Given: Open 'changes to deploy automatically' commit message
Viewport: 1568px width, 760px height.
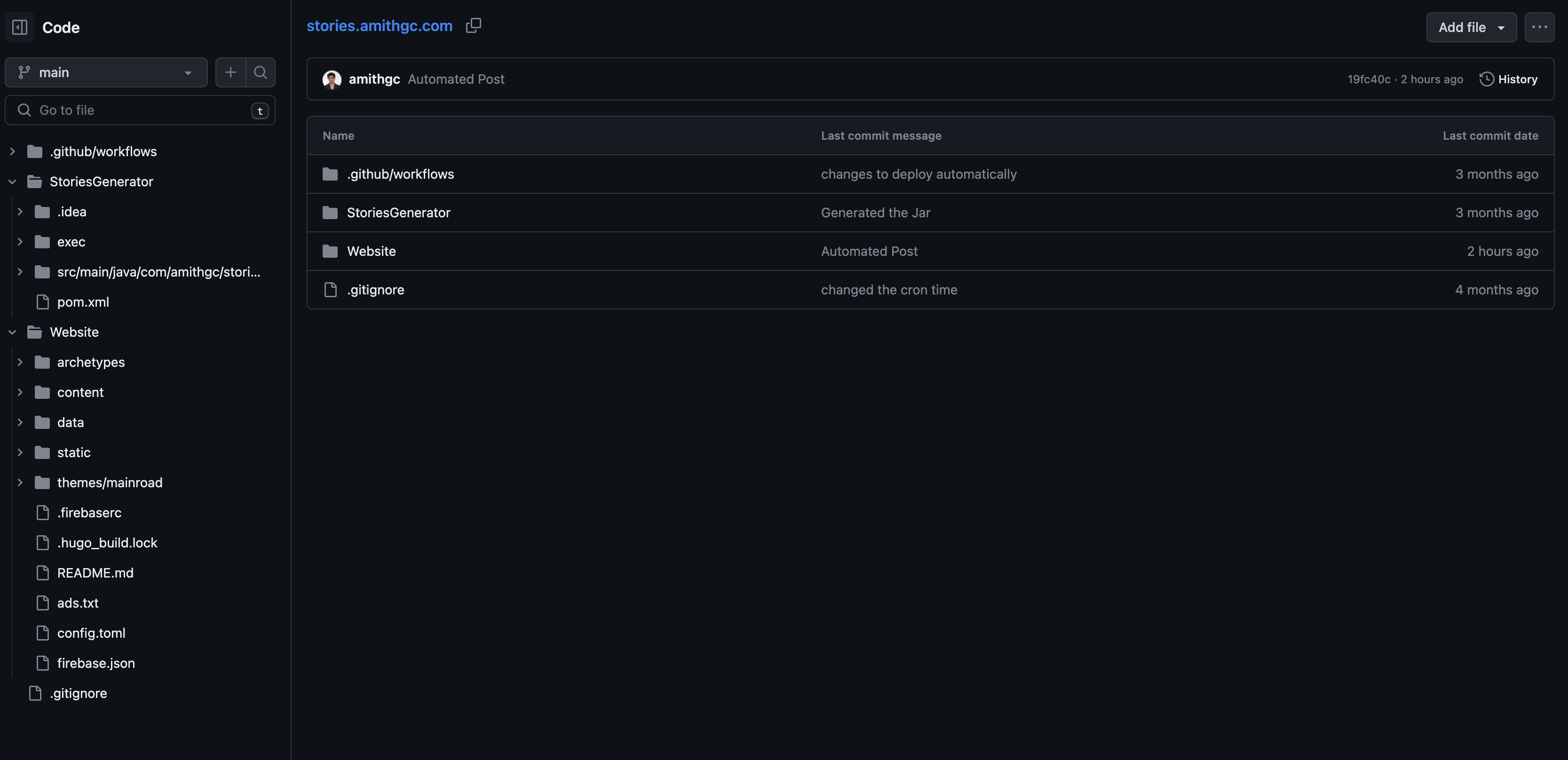Looking at the screenshot, I should coord(919,174).
